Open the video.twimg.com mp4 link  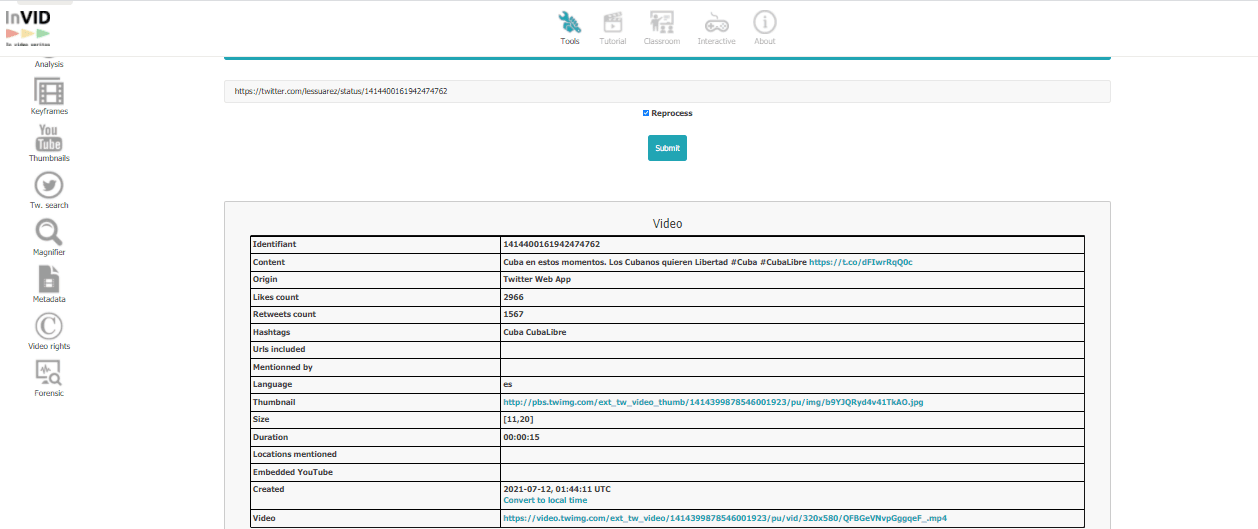(x=724, y=518)
